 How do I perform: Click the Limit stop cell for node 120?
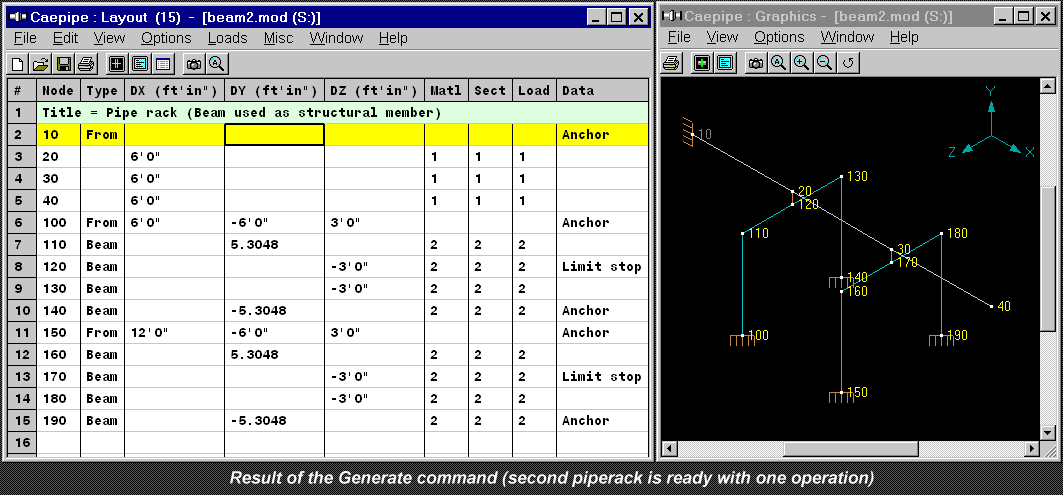pyautogui.click(x=602, y=266)
